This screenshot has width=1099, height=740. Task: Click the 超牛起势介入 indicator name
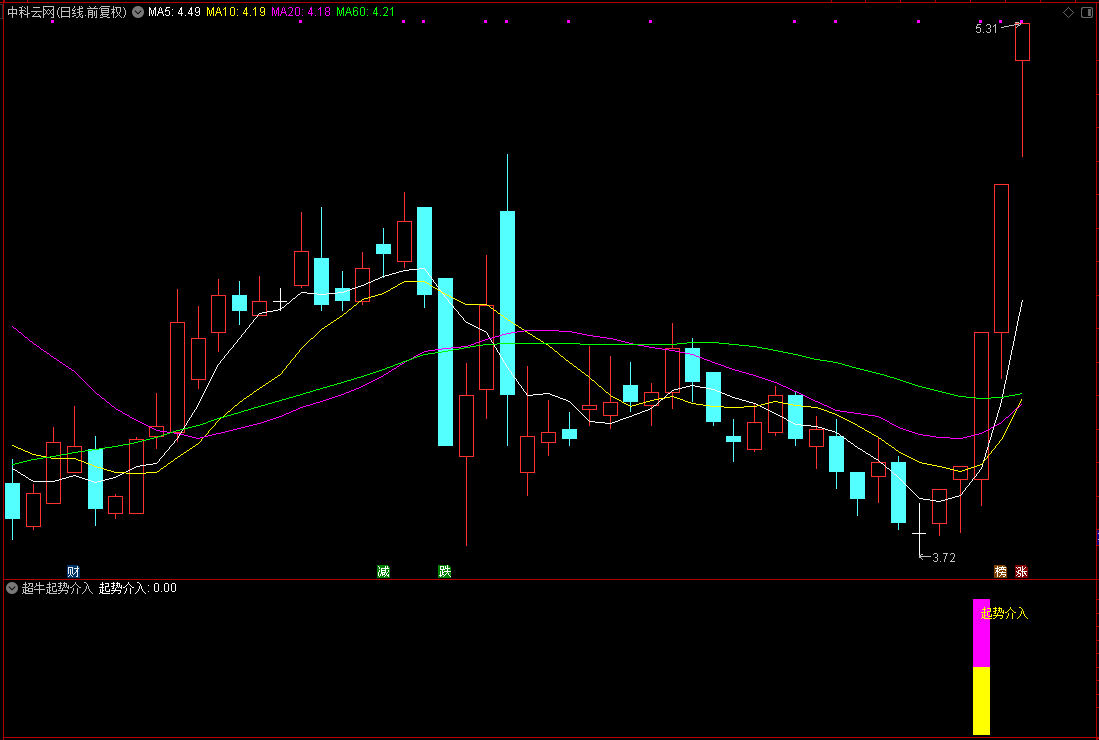(x=57, y=588)
